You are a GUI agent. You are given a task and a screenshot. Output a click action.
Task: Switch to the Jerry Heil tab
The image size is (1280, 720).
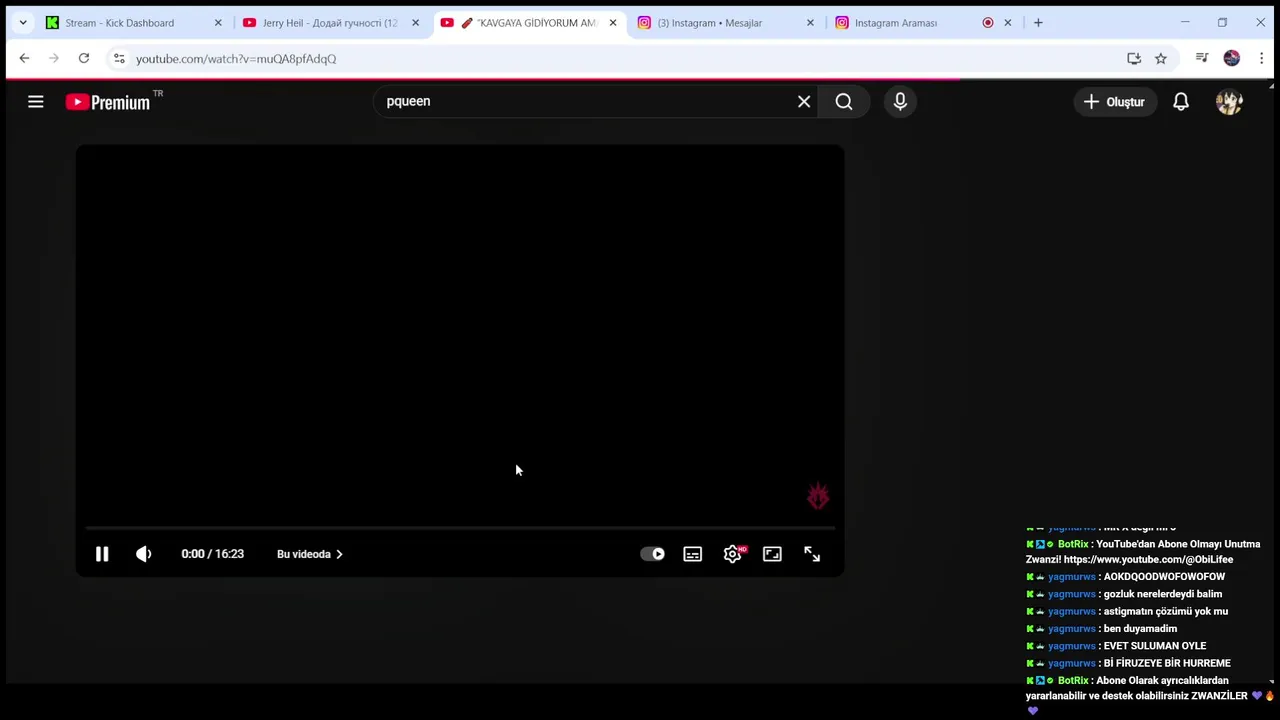(x=330, y=23)
